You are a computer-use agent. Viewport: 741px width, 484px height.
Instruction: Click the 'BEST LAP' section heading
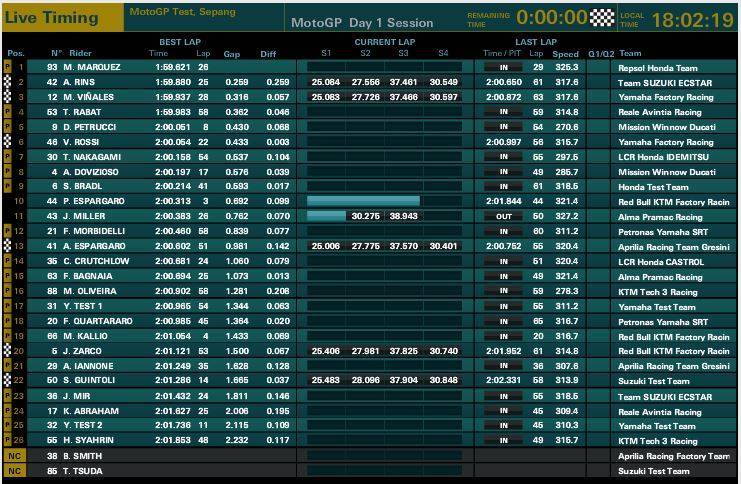click(180, 42)
